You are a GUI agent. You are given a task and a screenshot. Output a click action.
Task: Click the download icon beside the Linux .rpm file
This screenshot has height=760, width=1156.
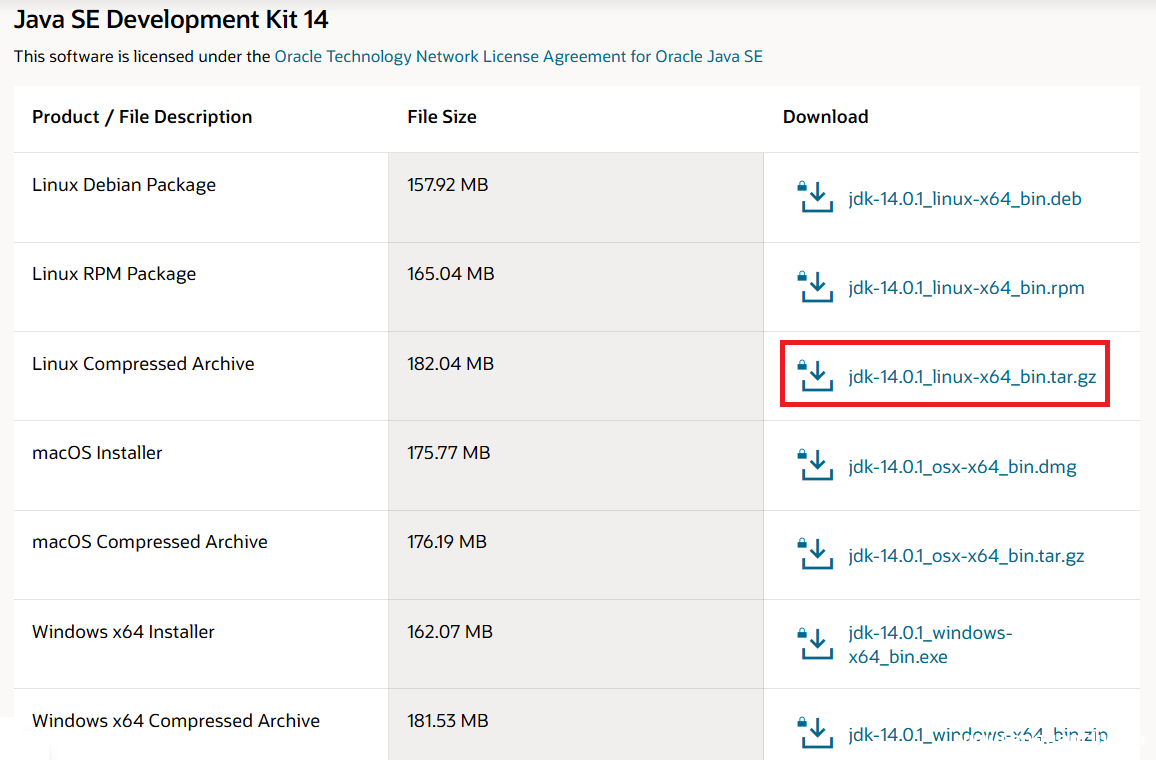pos(816,287)
